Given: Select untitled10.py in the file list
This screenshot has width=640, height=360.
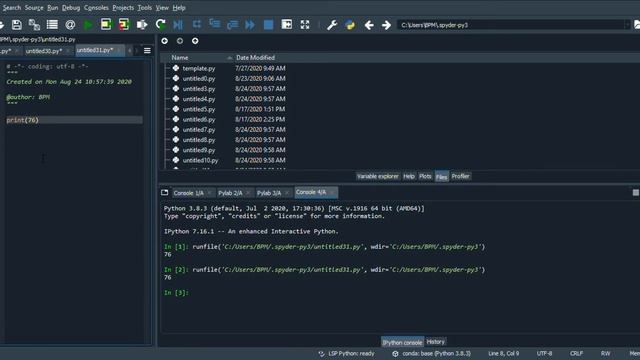Looking at the screenshot, I should pyautogui.click(x=200, y=160).
